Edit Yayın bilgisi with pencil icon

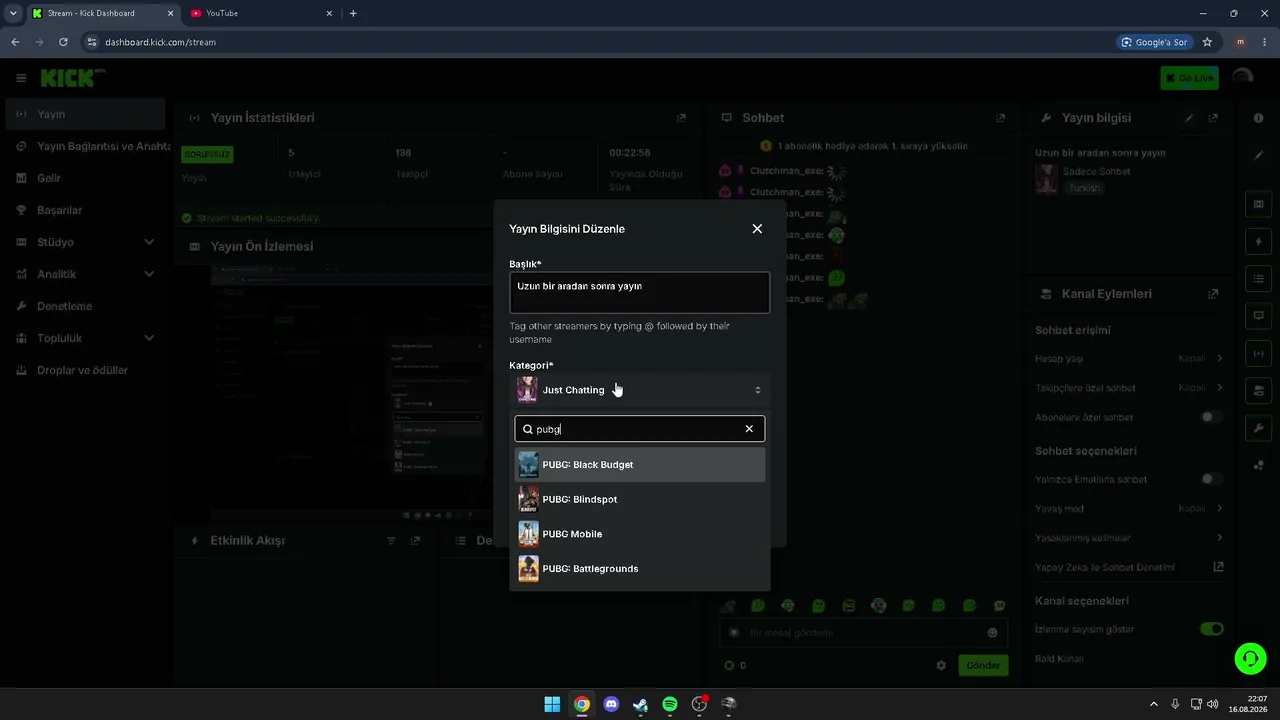pyautogui.click(x=1189, y=118)
